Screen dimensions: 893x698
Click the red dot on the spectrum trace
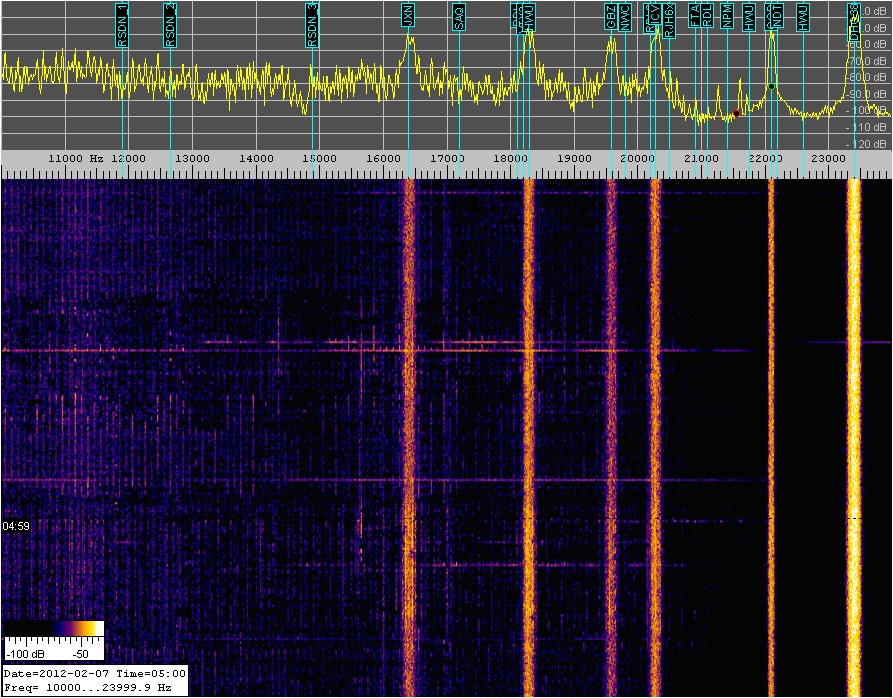pyautogui.click(x=736, y=114)
